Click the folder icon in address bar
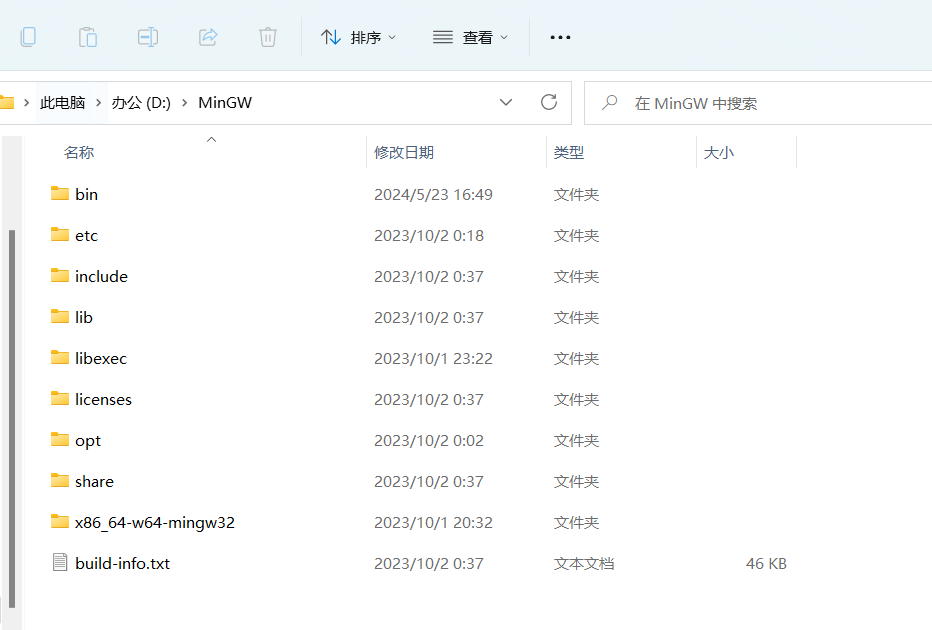Image resolution: width=932 pixels, height=630 pixels. click(x=7, y=103)
